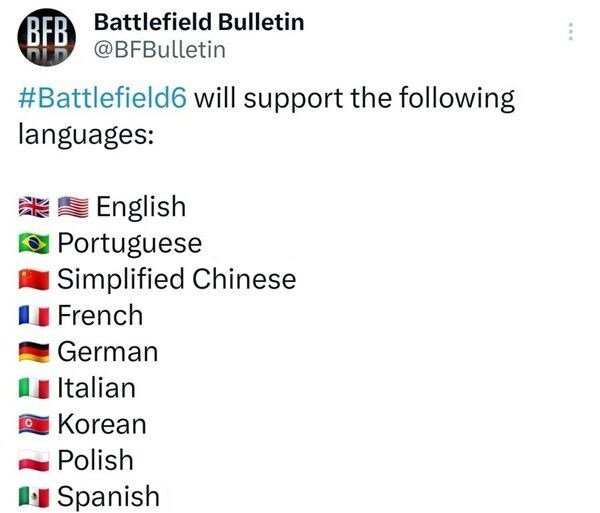Click the Portuguese text entry
600x513 pixels.
point(130,244)
